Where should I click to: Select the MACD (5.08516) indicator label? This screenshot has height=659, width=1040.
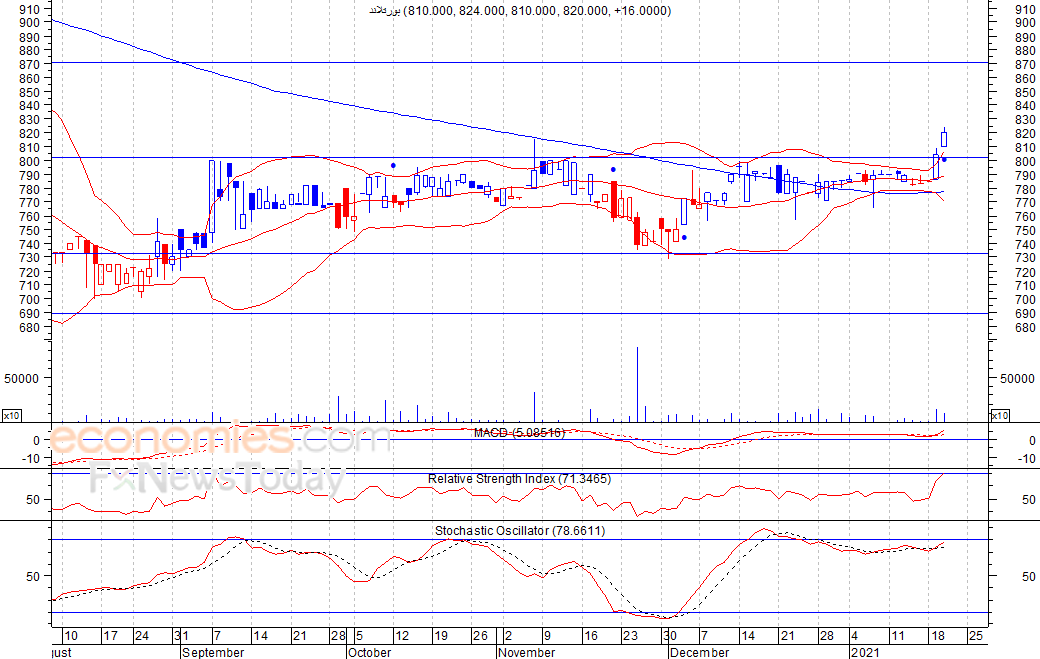[519, 433]
